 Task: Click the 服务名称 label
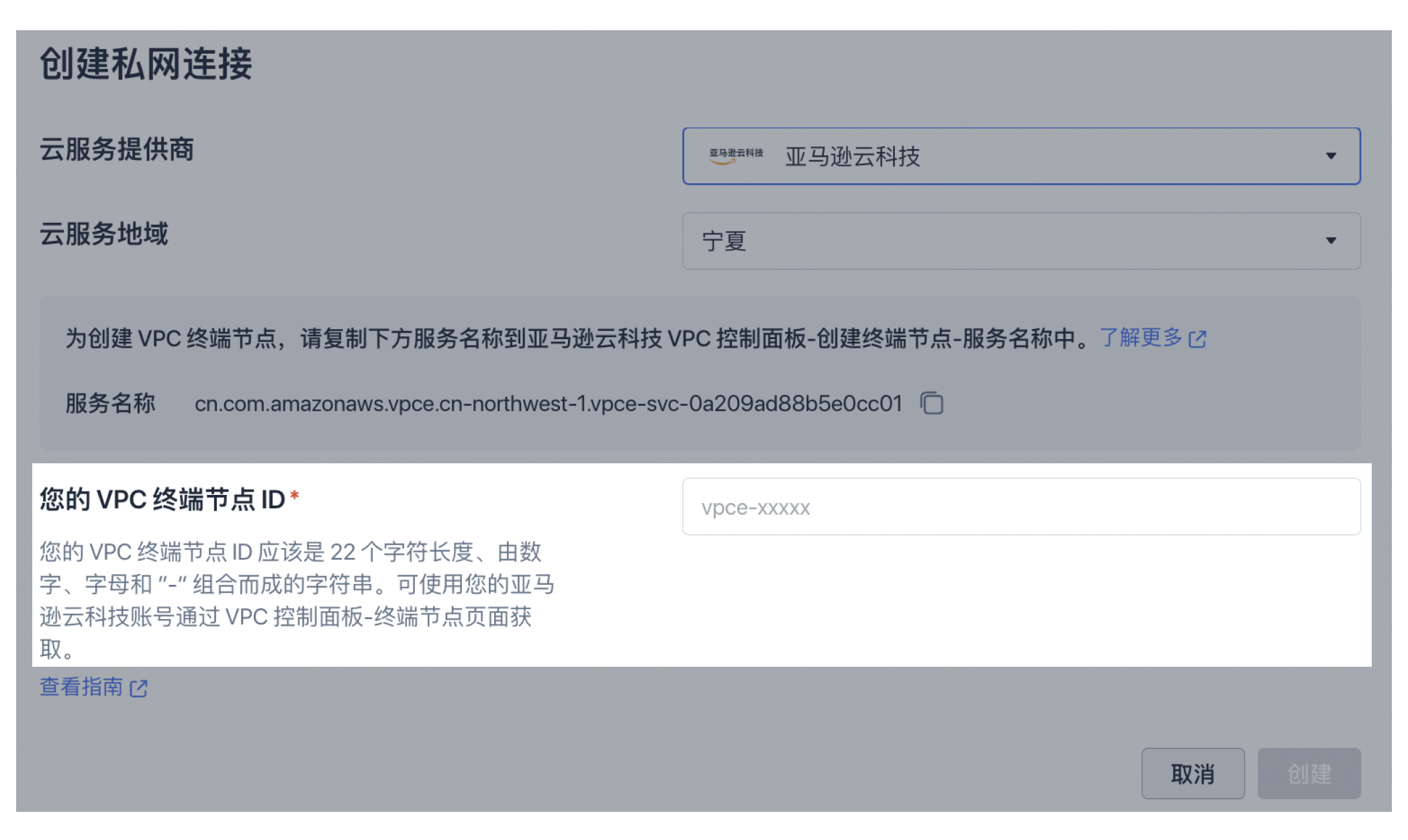coord(110,404)
